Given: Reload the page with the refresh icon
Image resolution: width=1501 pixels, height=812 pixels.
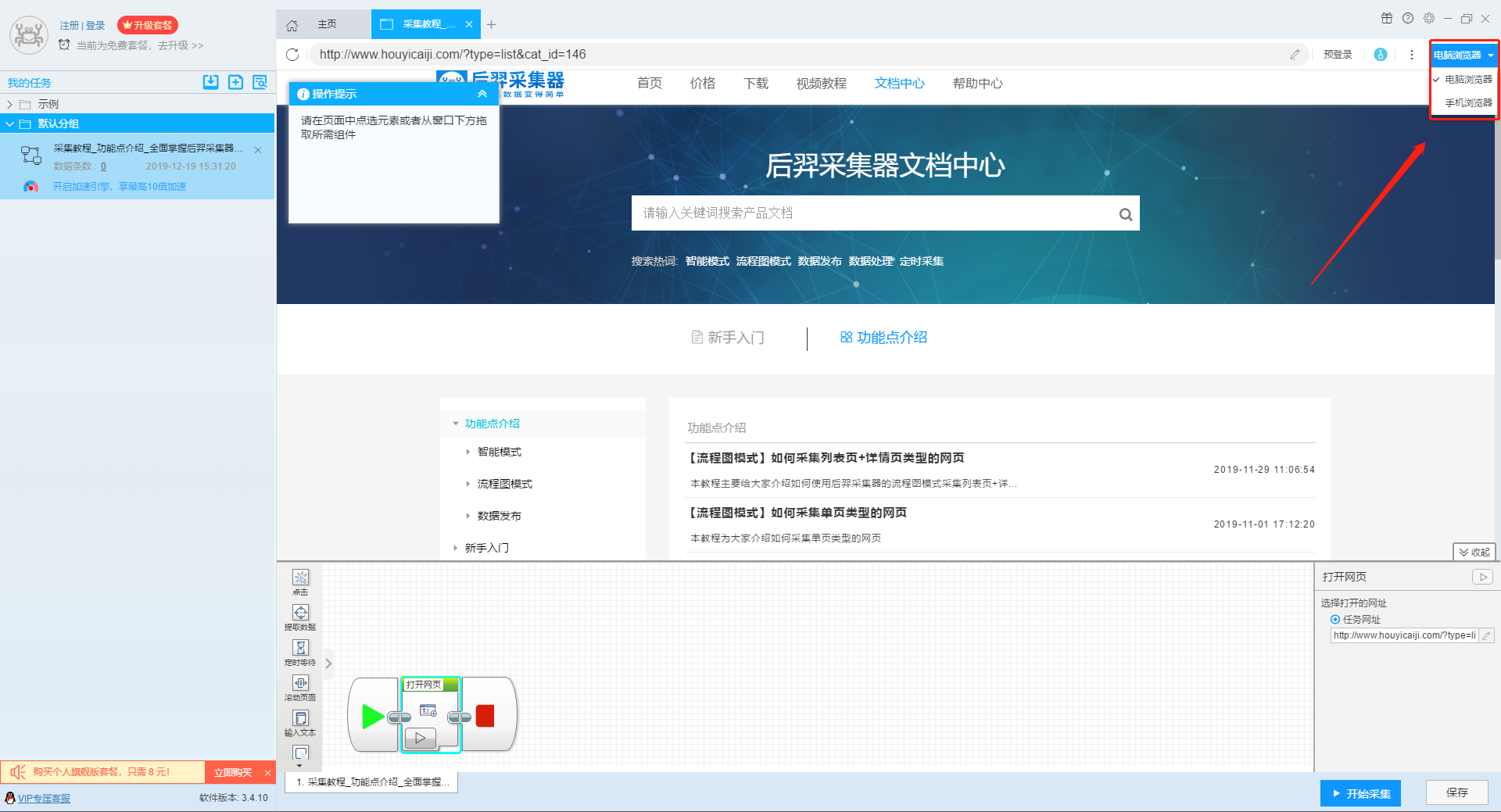Looking at the screenshot, I should tap(292, 55).
